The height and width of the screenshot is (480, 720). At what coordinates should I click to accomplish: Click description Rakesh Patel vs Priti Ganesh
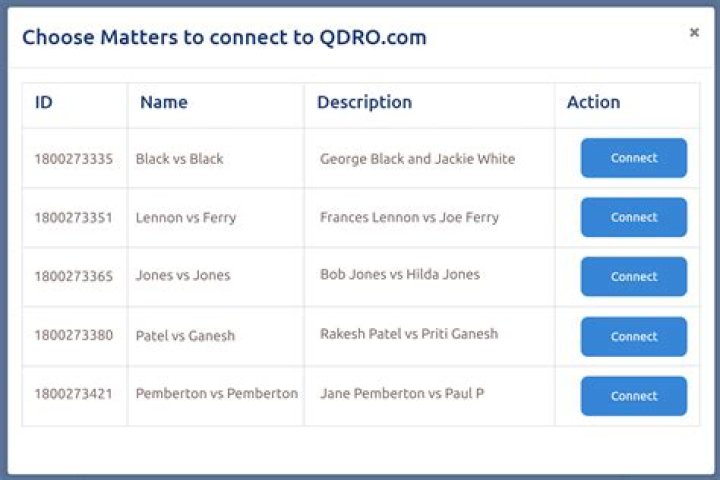pos(408,334)
